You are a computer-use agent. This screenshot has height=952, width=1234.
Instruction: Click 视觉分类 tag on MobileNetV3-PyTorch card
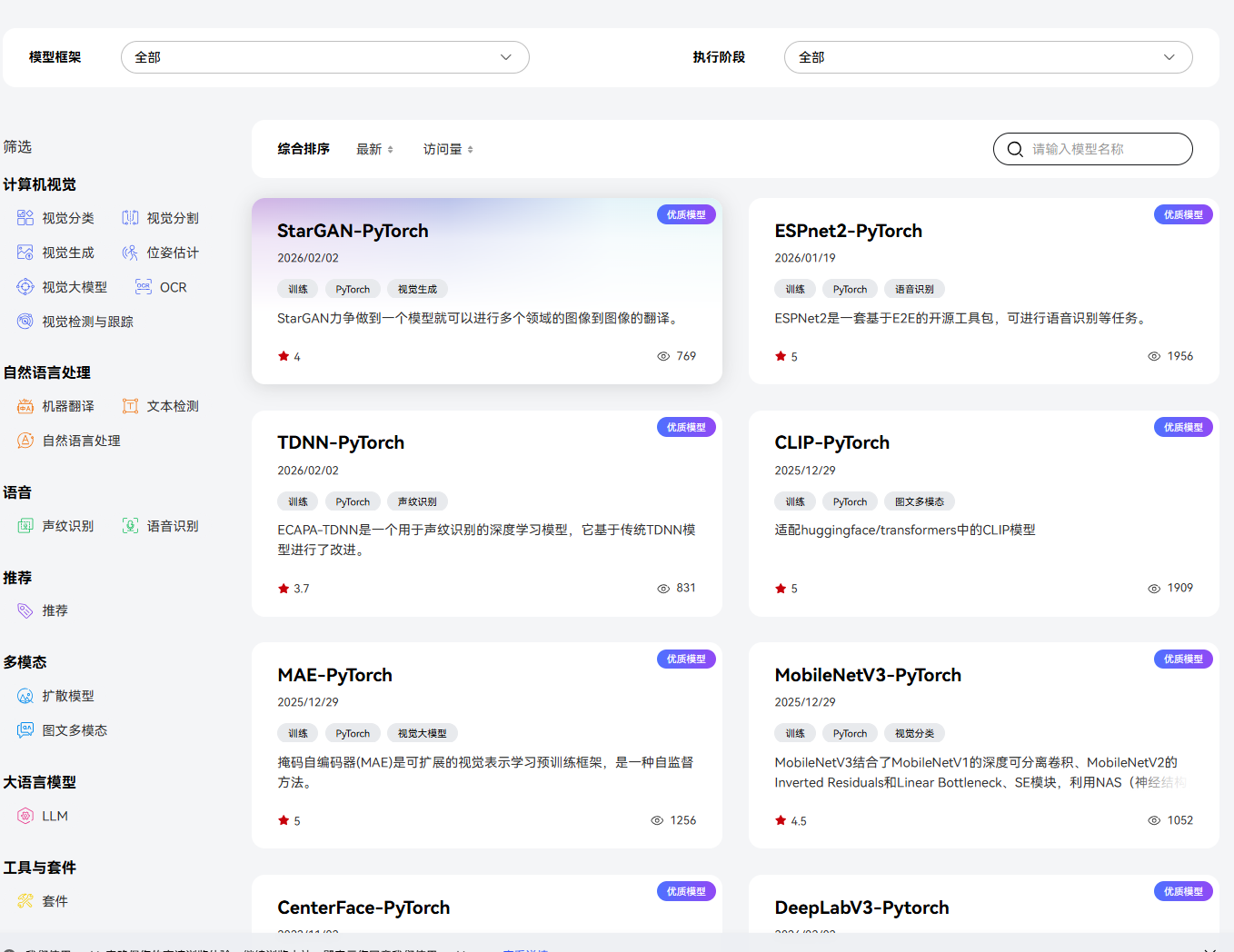pyautogui.click(x=914, y=733)
